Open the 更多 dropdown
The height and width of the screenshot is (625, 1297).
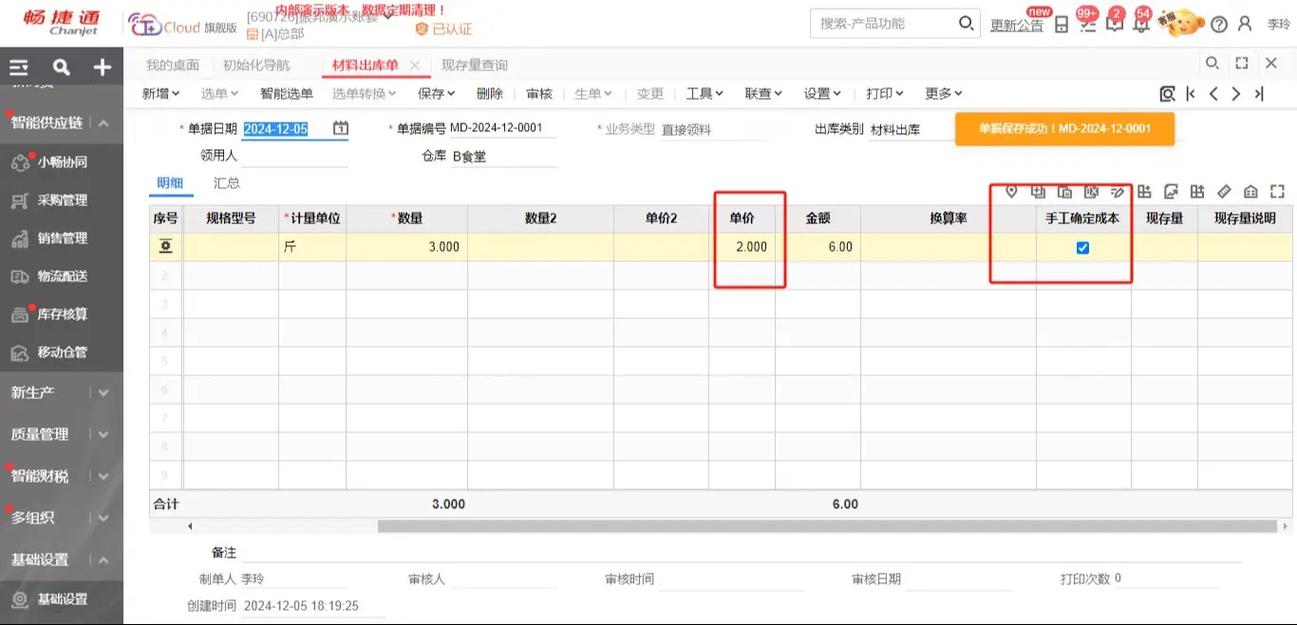[944, 93]
